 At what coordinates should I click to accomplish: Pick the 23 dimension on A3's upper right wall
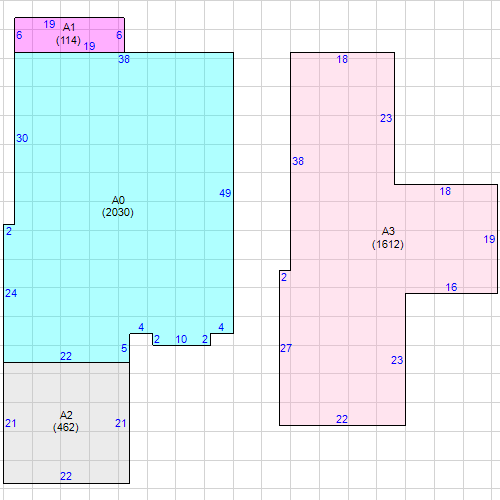386,118
